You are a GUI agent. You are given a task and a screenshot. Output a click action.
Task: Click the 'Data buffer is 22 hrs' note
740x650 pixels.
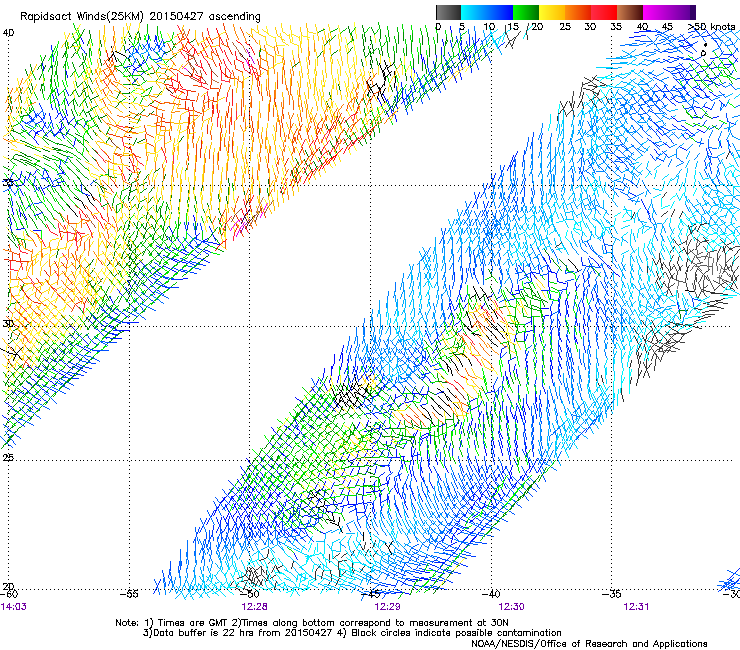pyautogui.click(x=352, y=633)
